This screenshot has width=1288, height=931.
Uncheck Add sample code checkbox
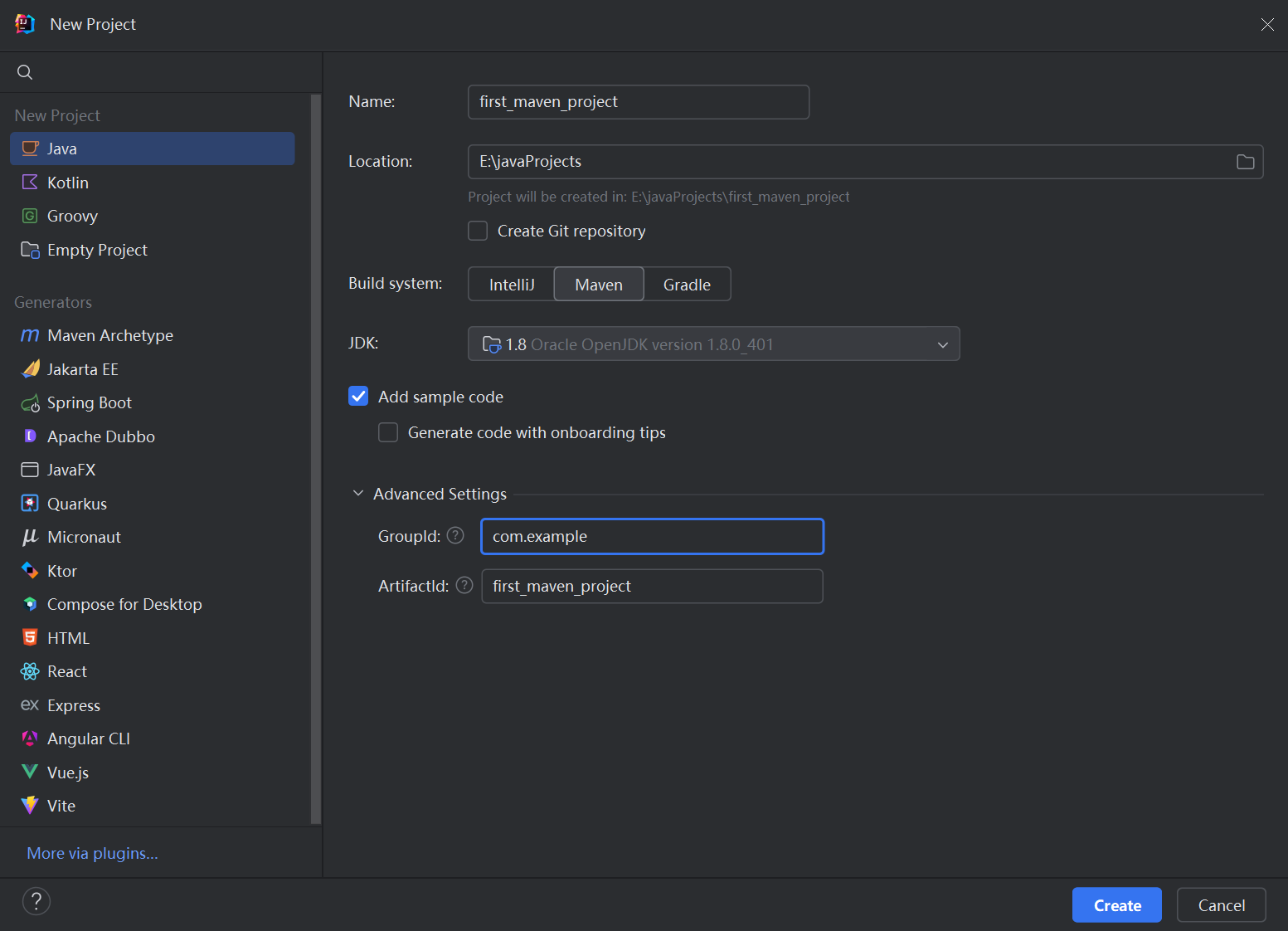tap(358, 397)
